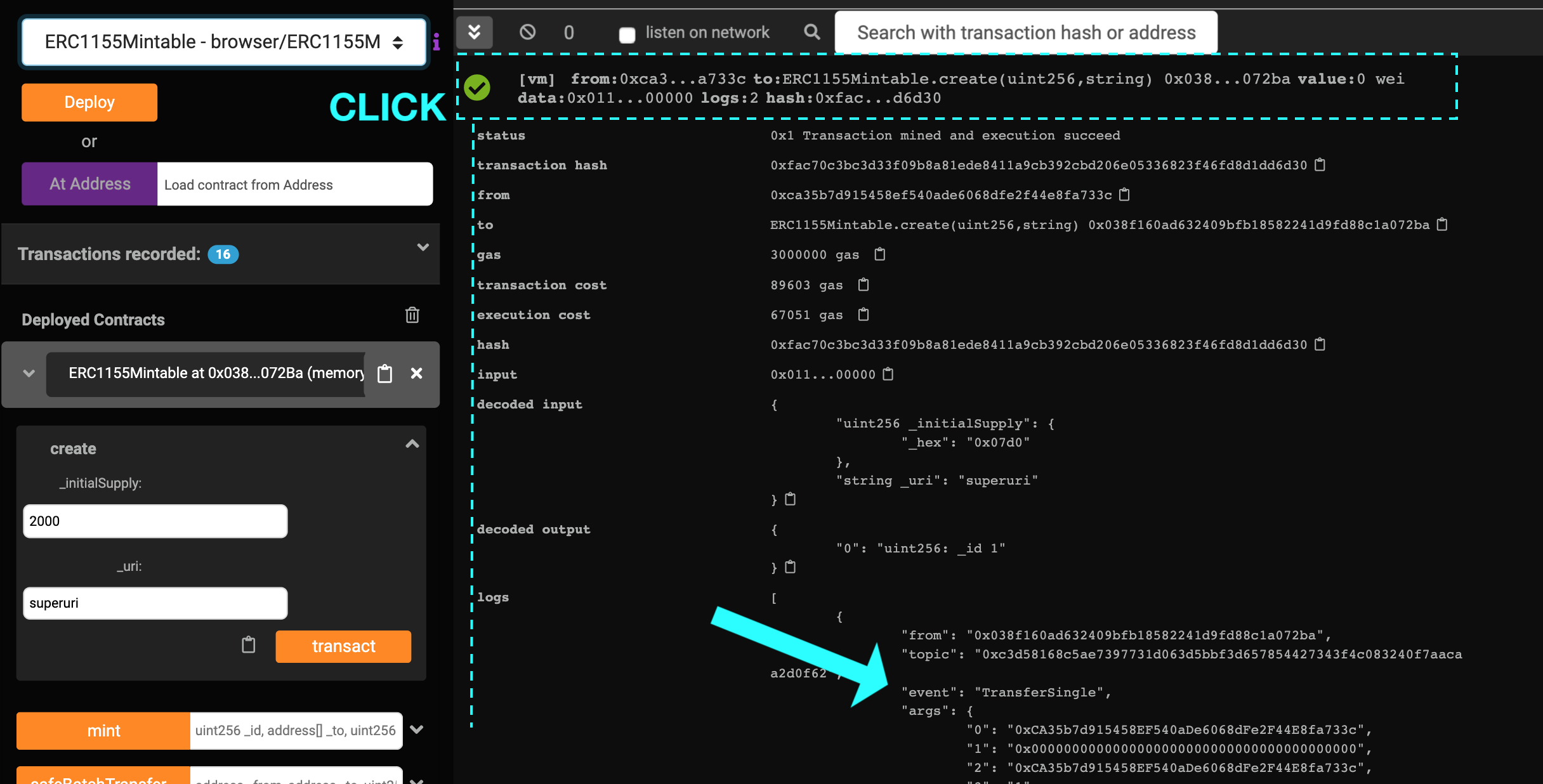The image size is (1543, 784).
Task: Collapse the terminal with the double chevron icon
Action: pos(474,32)
